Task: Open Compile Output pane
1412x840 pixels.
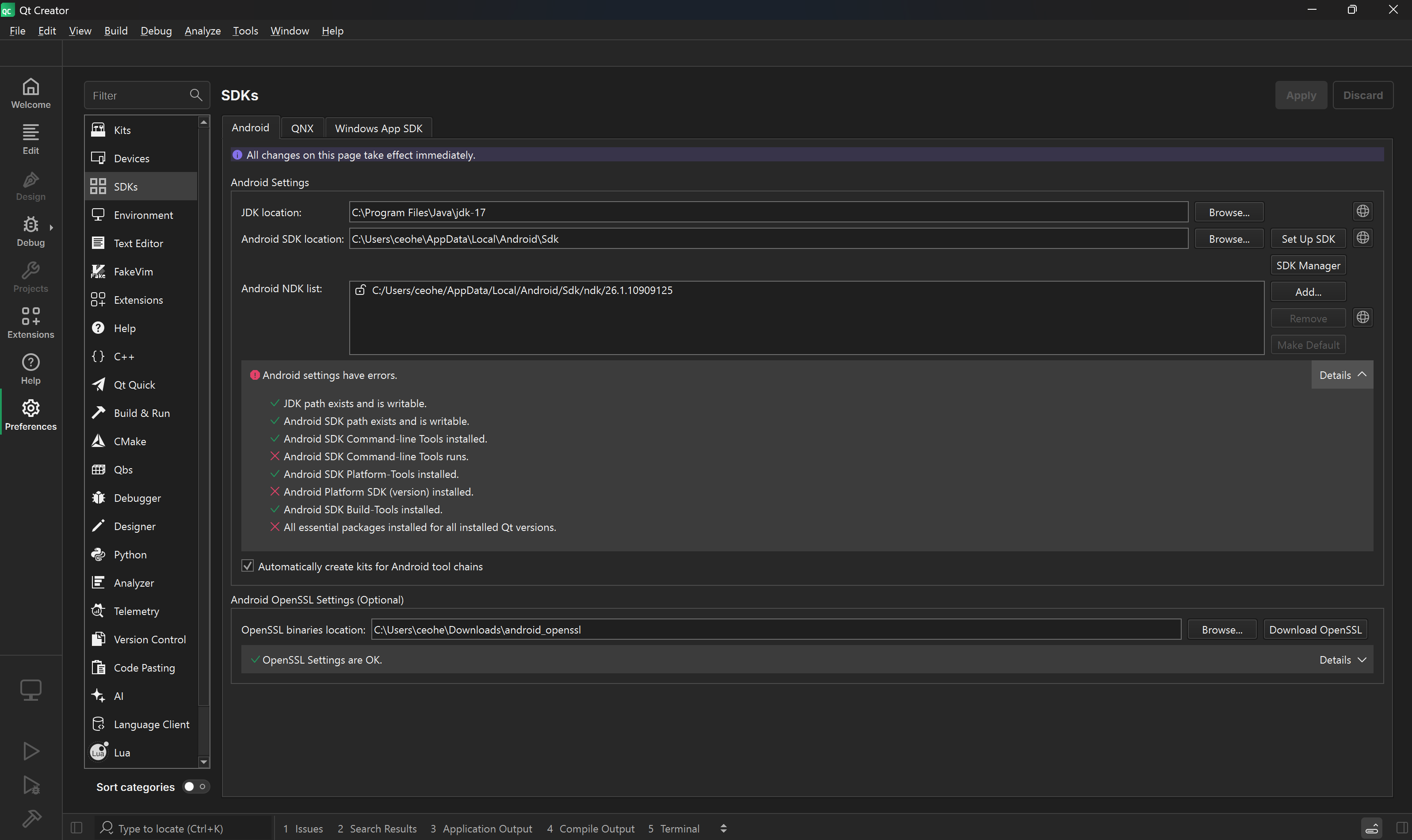Action: pos(591,828)
